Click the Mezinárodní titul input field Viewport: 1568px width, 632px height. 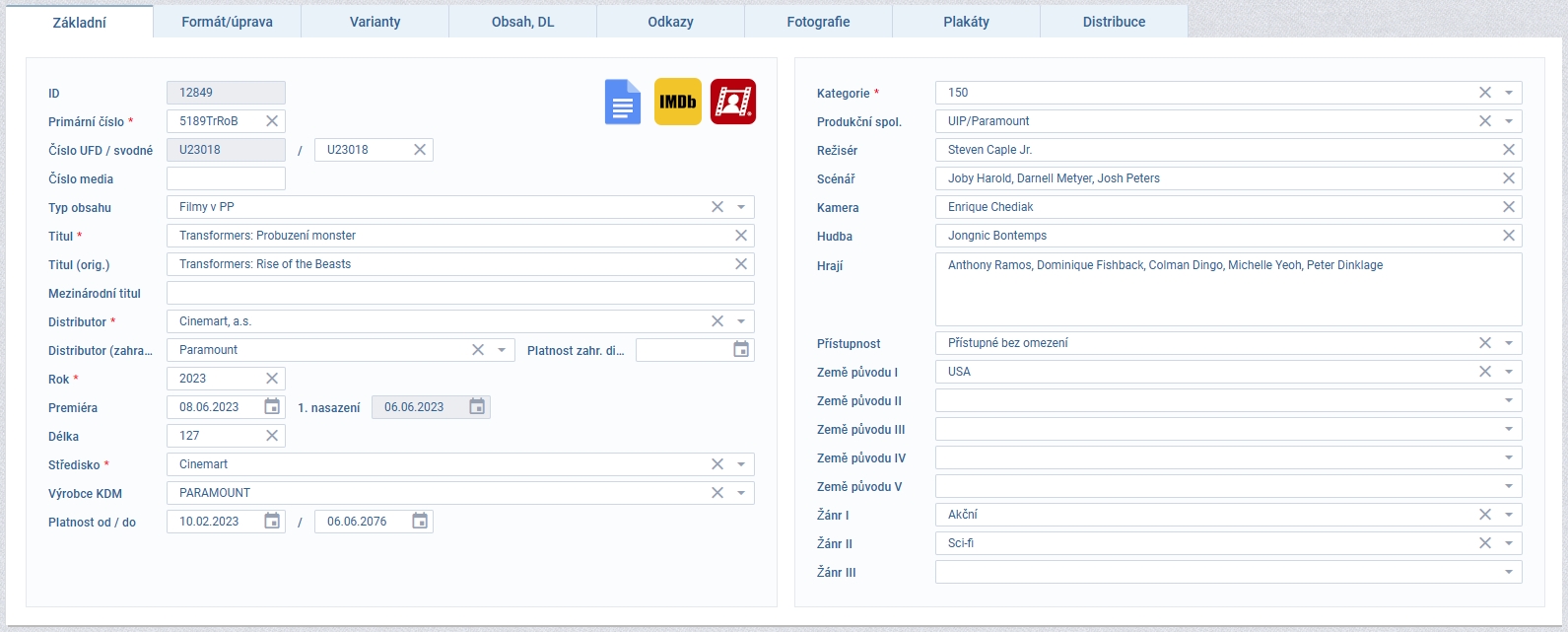[460, 293]
